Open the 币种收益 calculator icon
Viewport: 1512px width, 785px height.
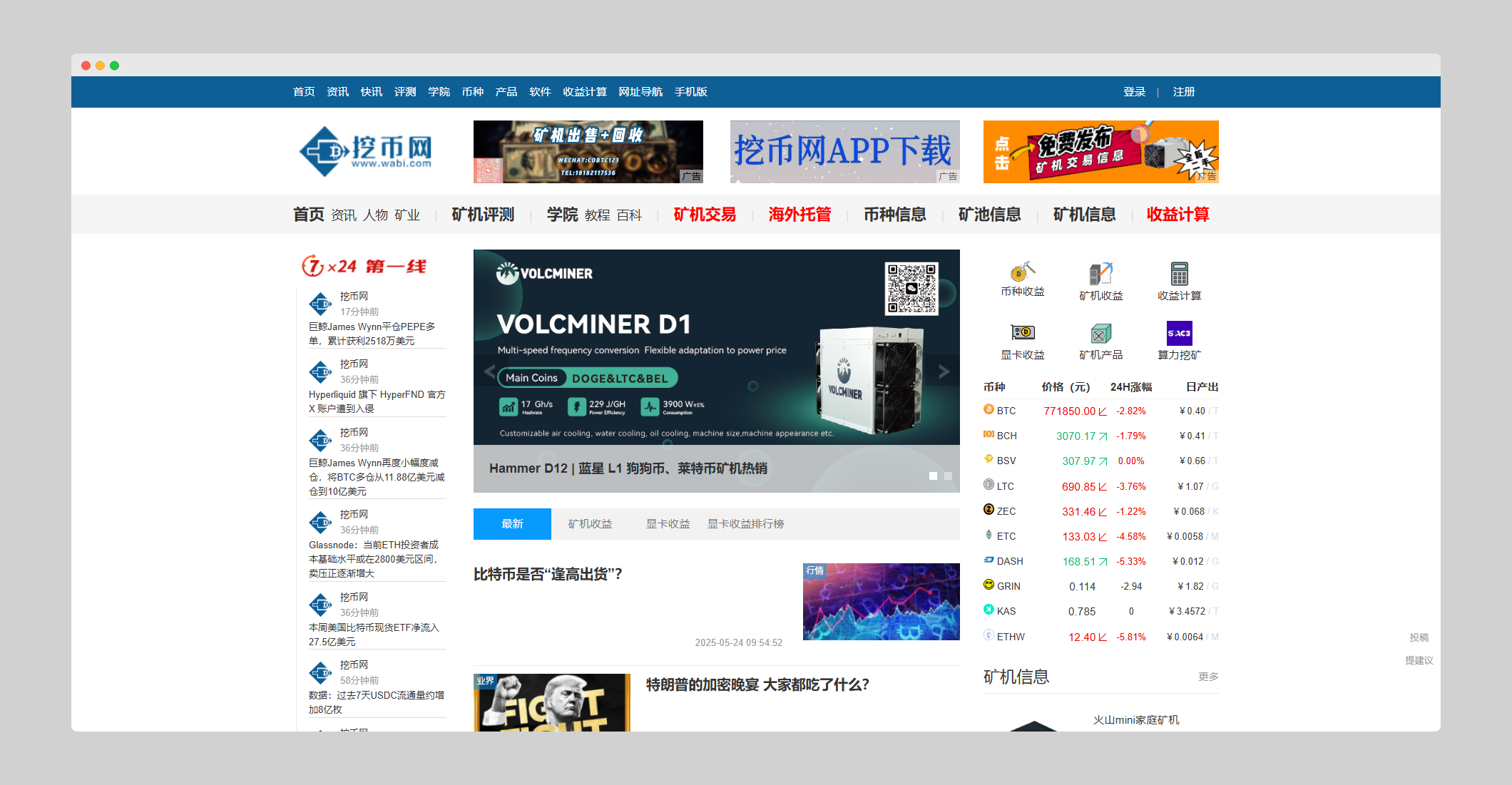[x=1021, y=278]
